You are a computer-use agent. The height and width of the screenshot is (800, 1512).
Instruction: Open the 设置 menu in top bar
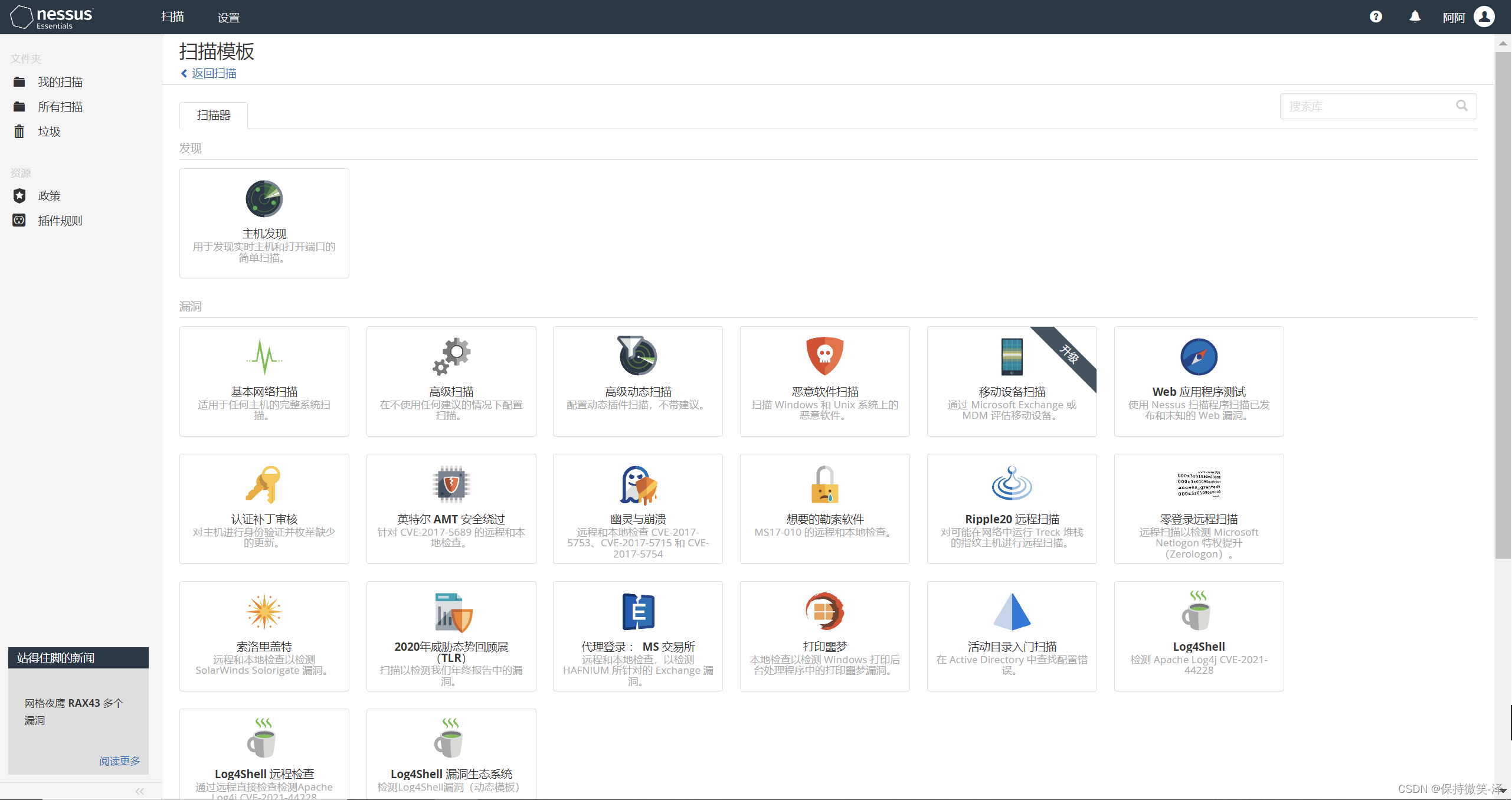228,17
